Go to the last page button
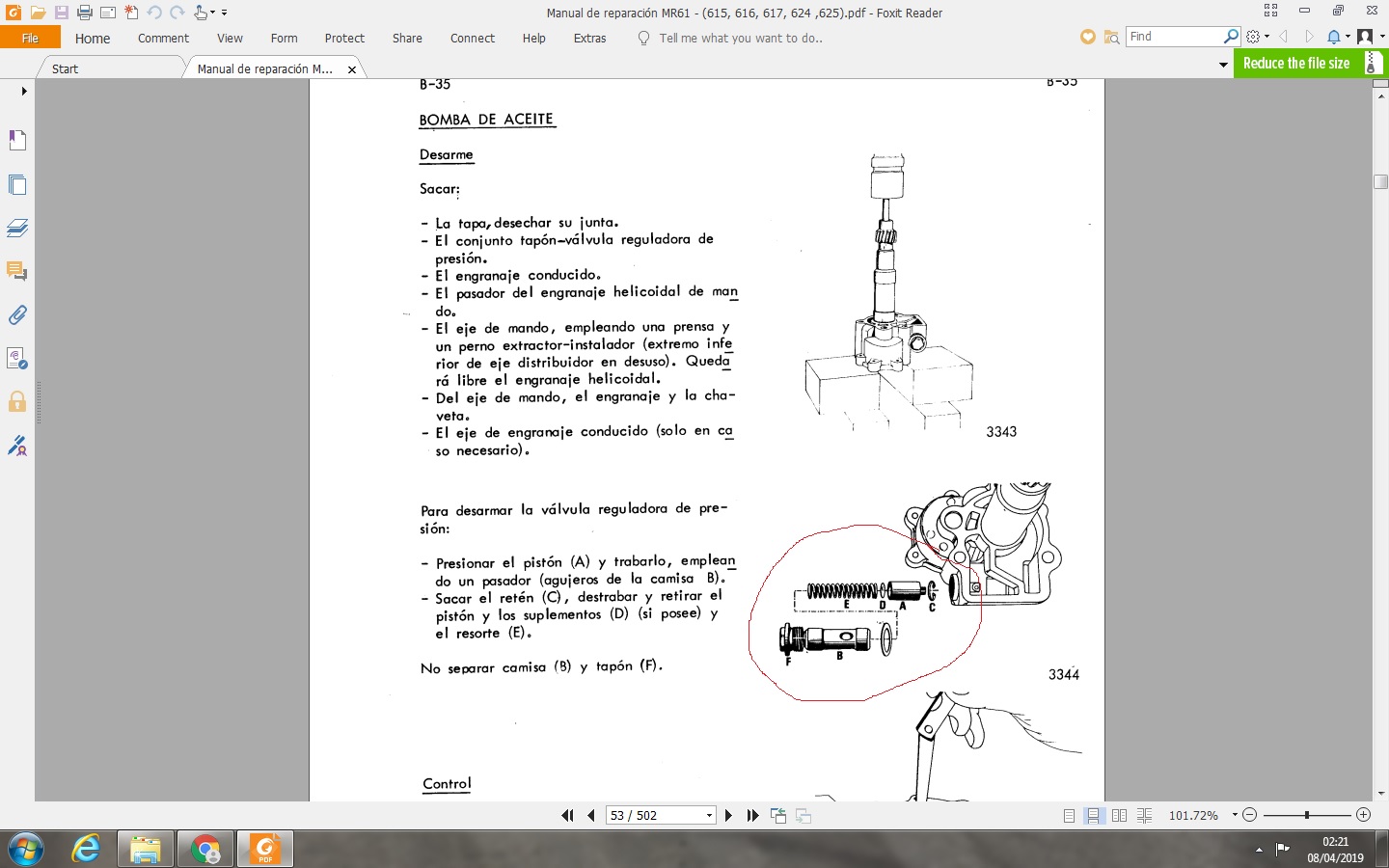Image resolution: width=1389 pixels, height=868 pixels. 752,816
